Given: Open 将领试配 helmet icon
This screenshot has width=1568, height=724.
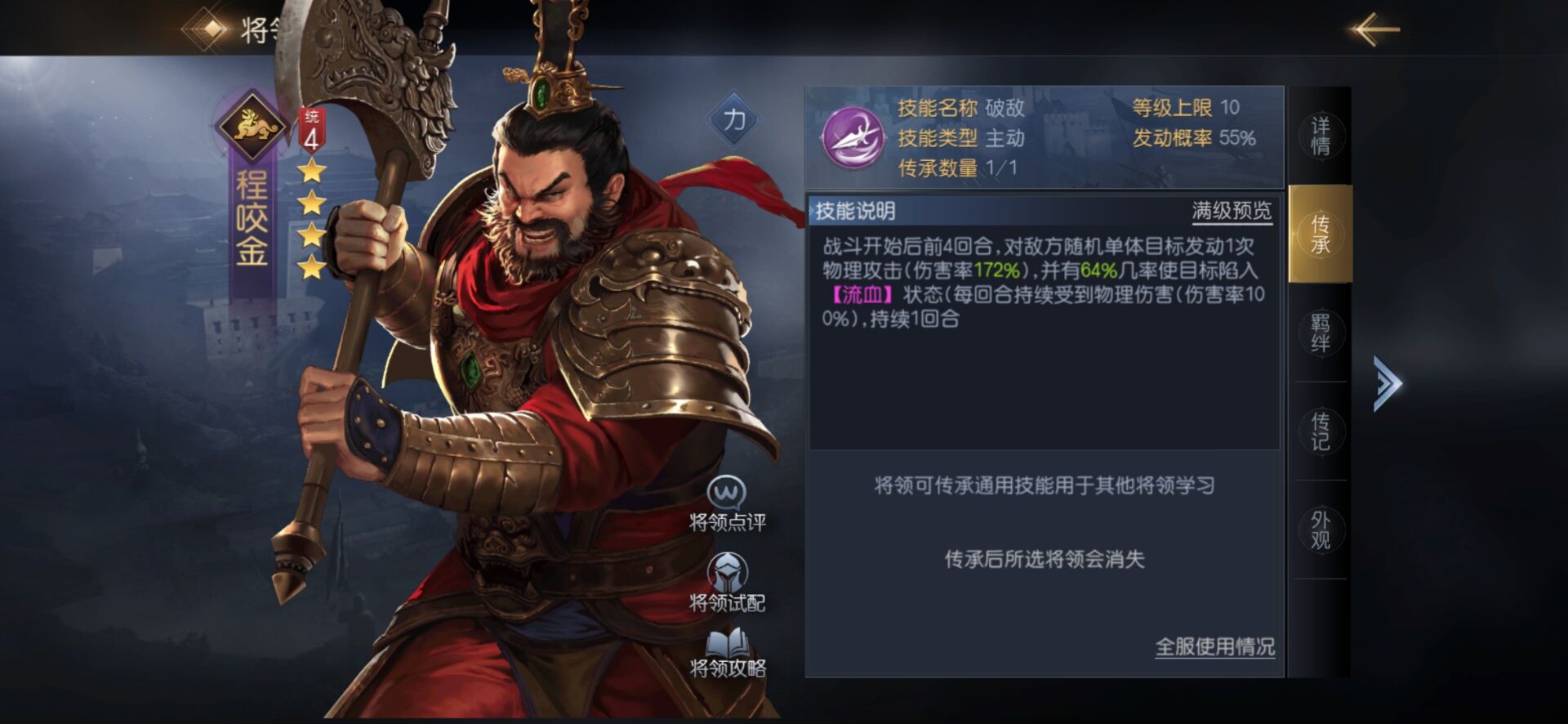Looking at the screenshot, I should tap(727, 571).
